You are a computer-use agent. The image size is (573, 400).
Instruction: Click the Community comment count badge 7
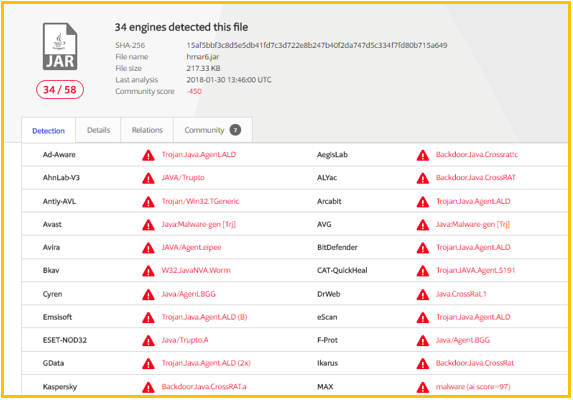[x=235, y=130]
